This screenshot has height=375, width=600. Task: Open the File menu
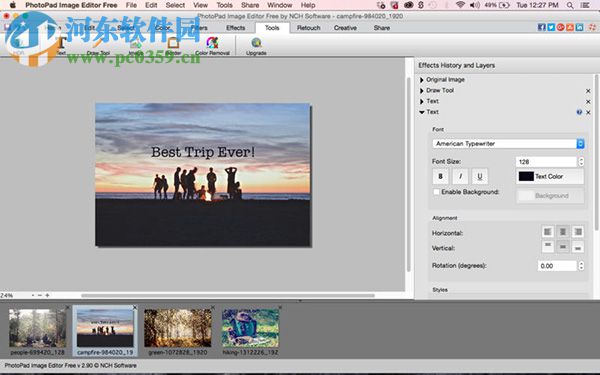[131, 5]
